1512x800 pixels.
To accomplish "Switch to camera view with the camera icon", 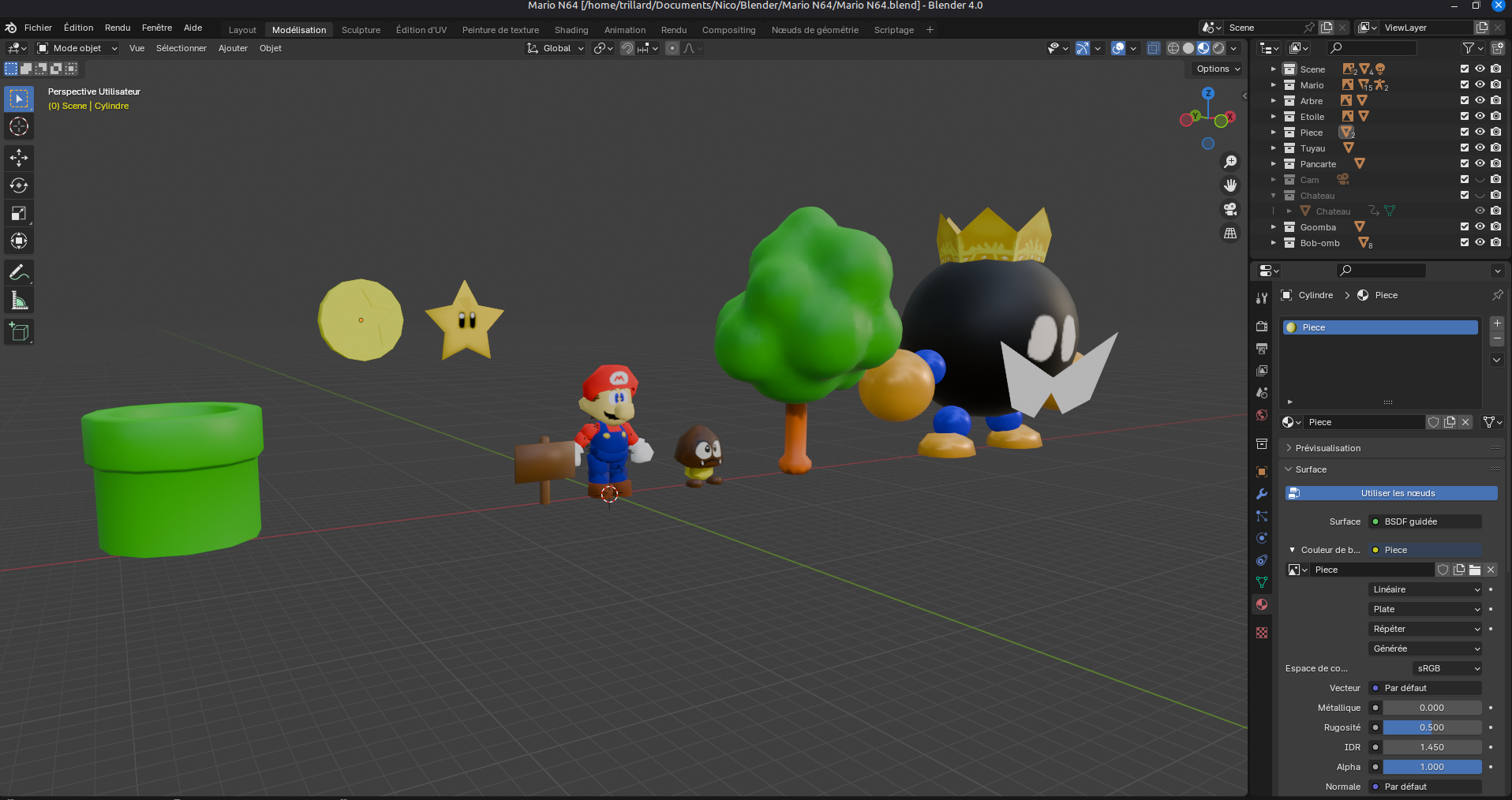I will [x=1230, y=209].
